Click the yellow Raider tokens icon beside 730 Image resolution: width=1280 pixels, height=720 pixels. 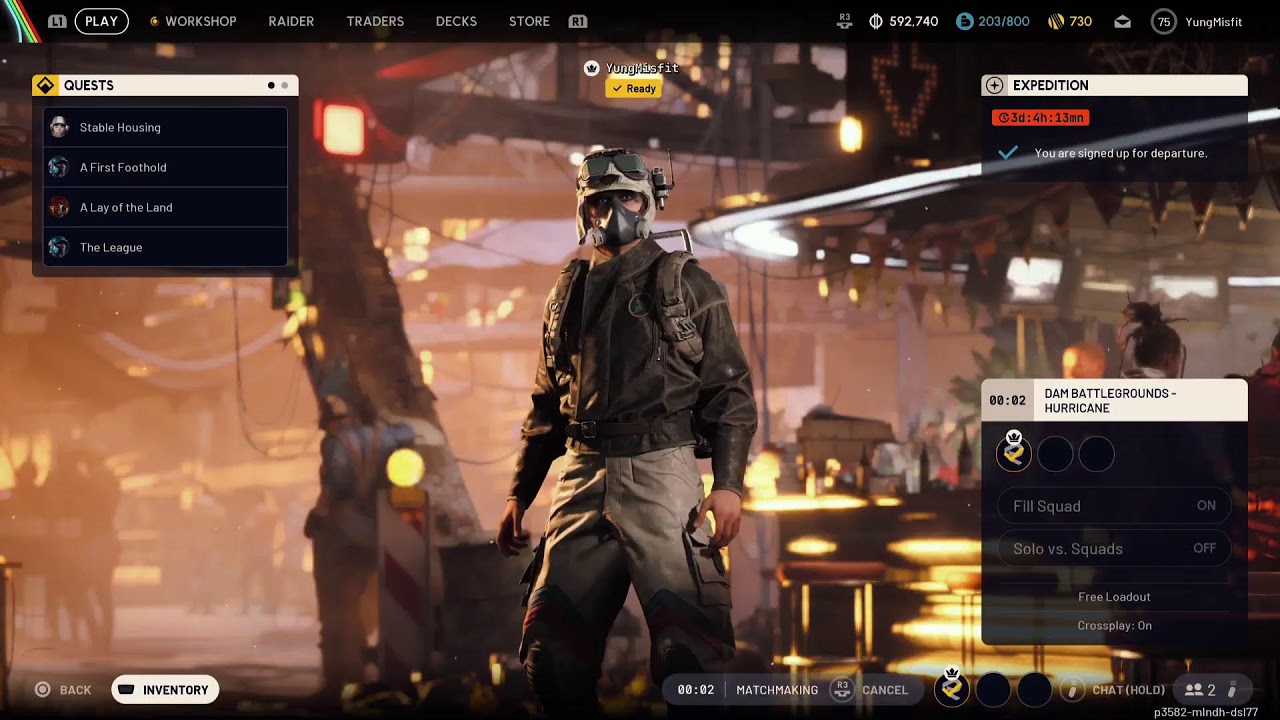click(1055, 21)
